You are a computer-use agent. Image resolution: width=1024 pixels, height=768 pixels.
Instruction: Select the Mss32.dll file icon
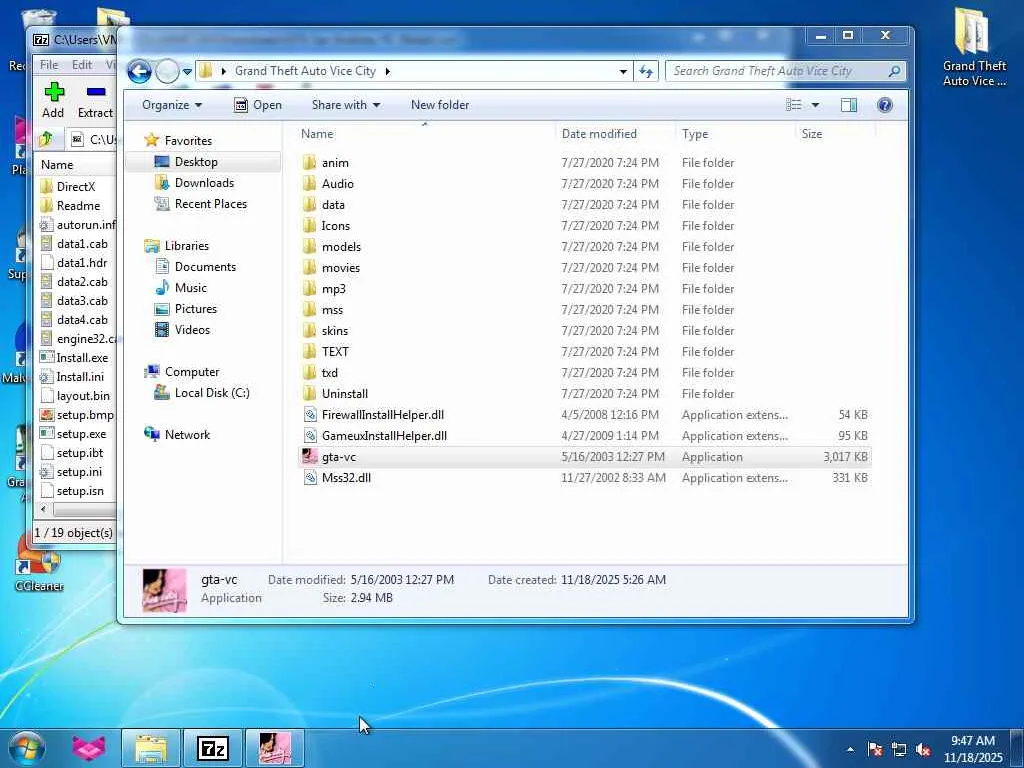click(310, 478)
